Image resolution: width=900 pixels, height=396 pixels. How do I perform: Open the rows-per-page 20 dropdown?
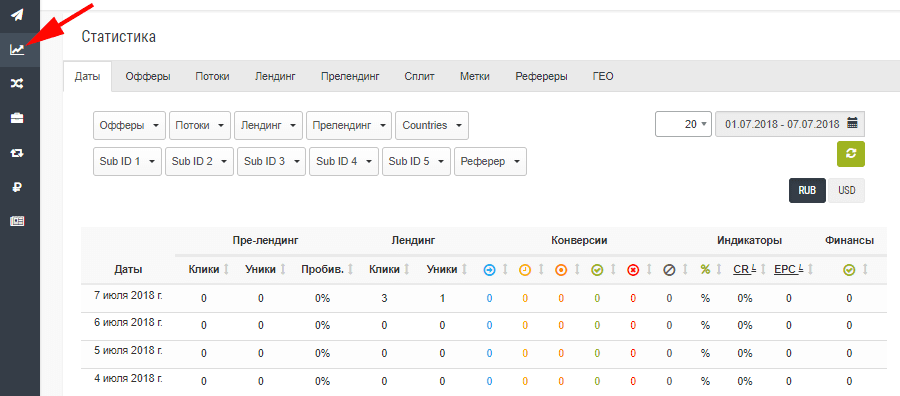[683, 123]
